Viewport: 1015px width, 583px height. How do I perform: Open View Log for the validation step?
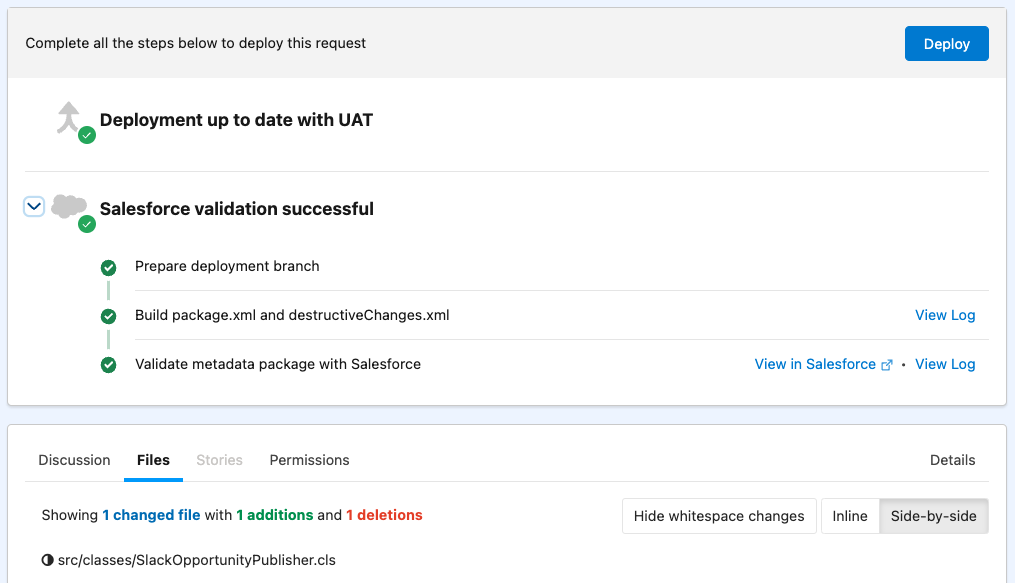(x=944, y=364)
